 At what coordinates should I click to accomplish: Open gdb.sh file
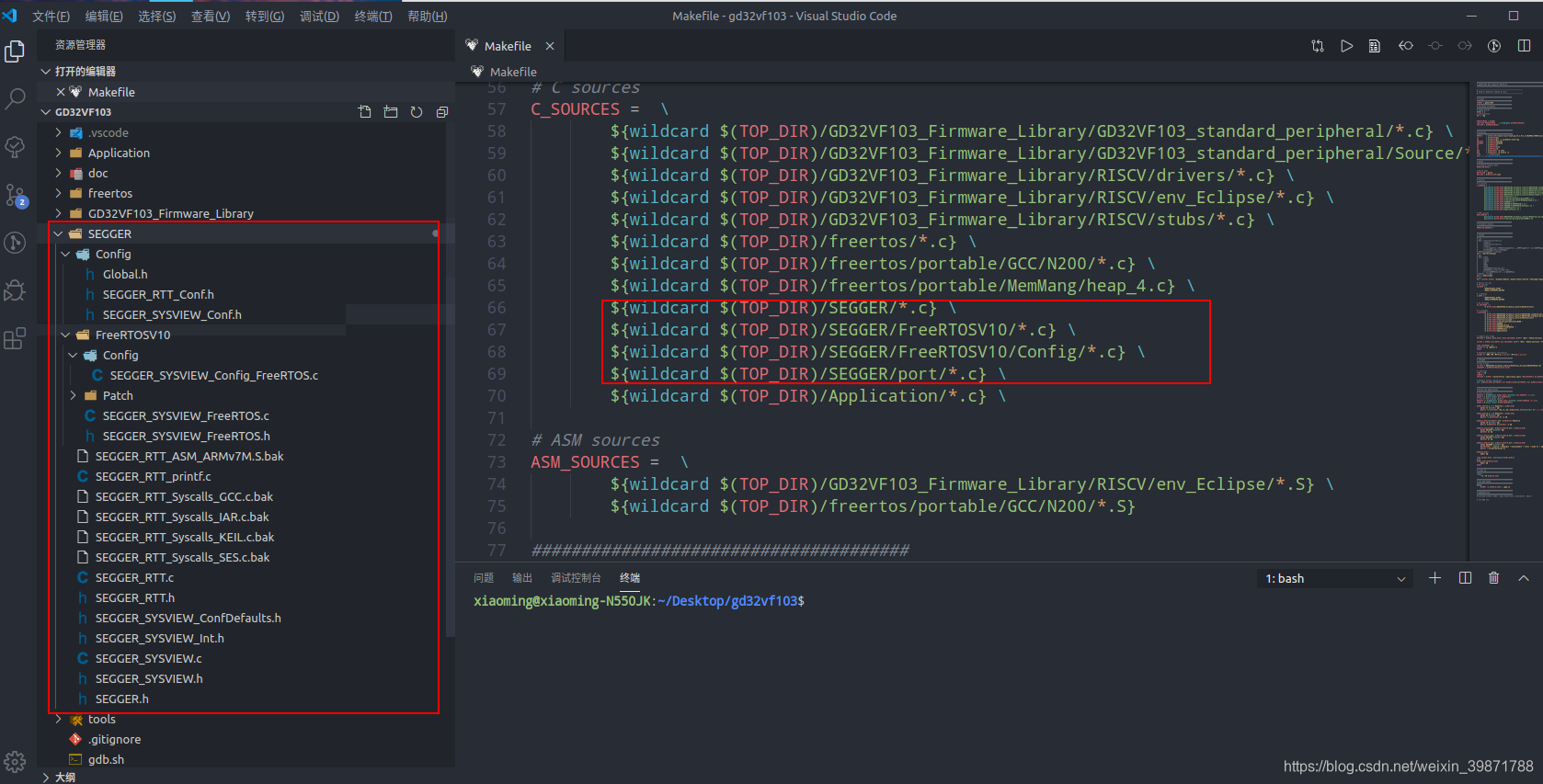click(x=106, y=759)
